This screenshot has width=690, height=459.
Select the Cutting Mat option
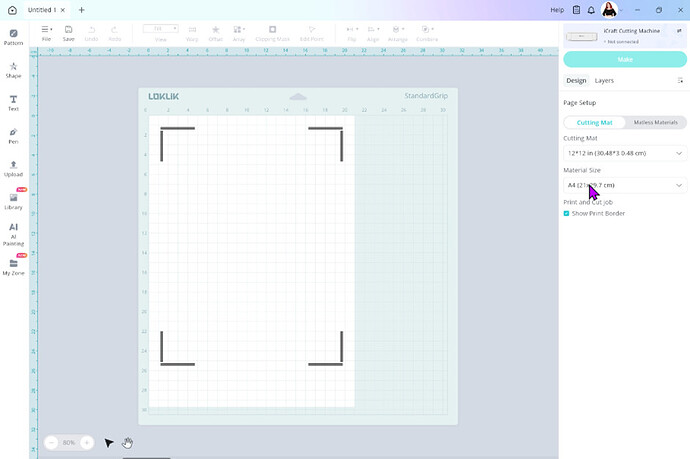click(594, 122)
